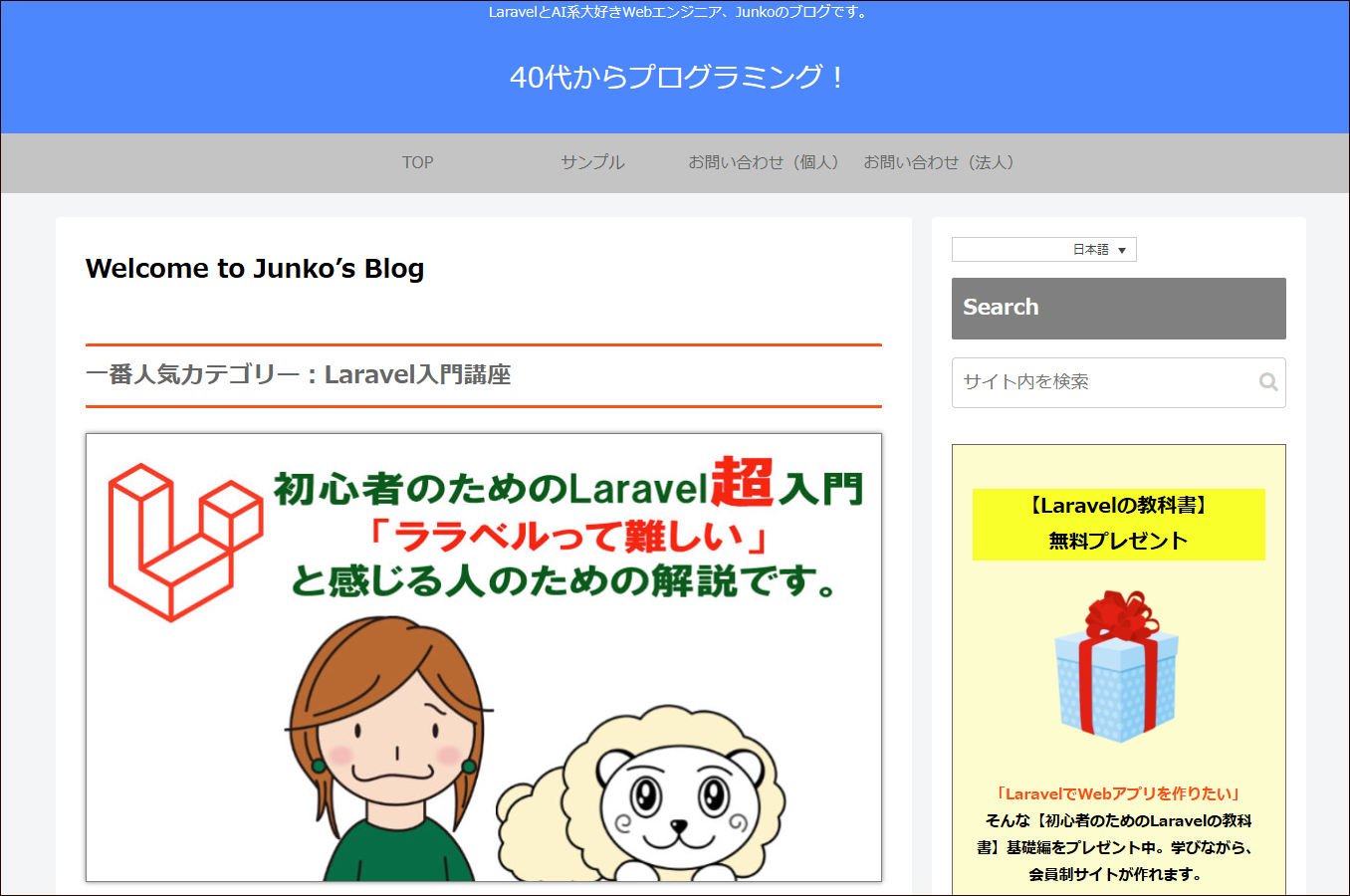Open the Laravel超入門 banner image
The width and height of the screenshot is (1350, 896).
click(x=484, y=657)
